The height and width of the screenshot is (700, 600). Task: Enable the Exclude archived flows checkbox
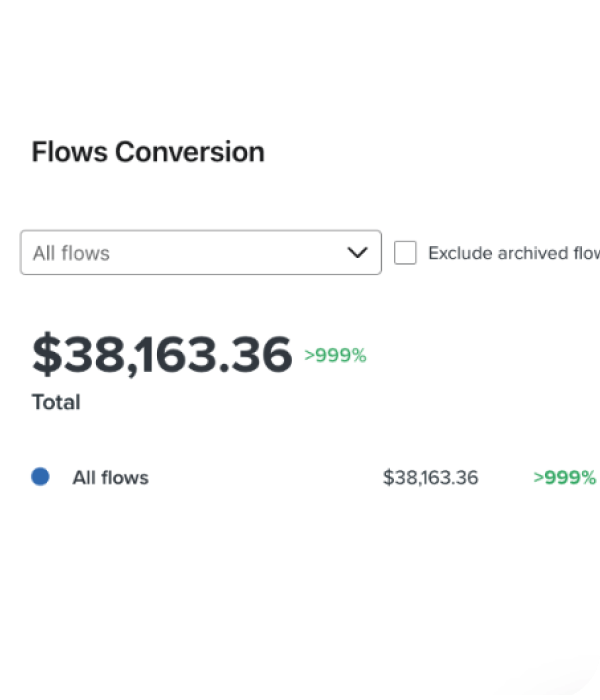point(405,253)
